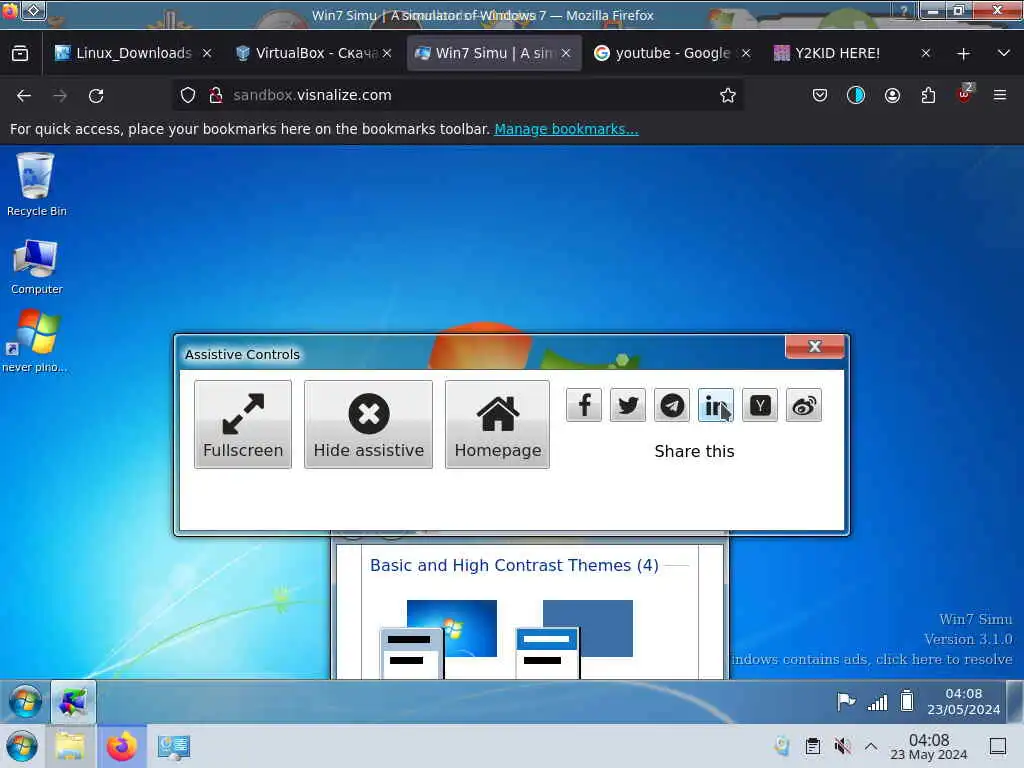Open the Firefox account icon
The height and width of the screenshot is (768, 1024).
click(892, 96)
